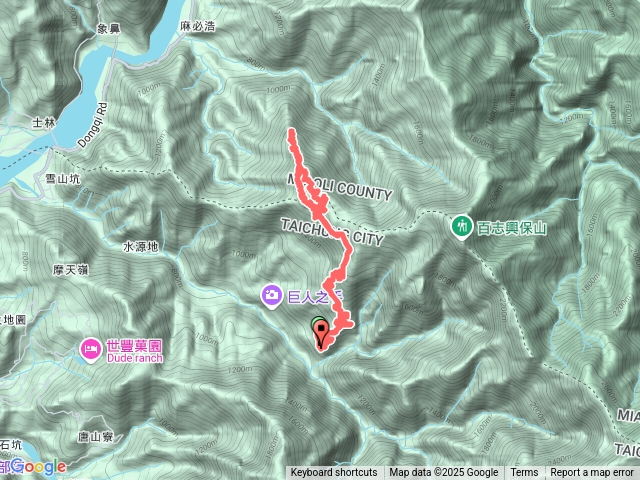The height and width of the screenshot is (480, 640).
Task: Click Report a map error
Action: click(591, 473)
